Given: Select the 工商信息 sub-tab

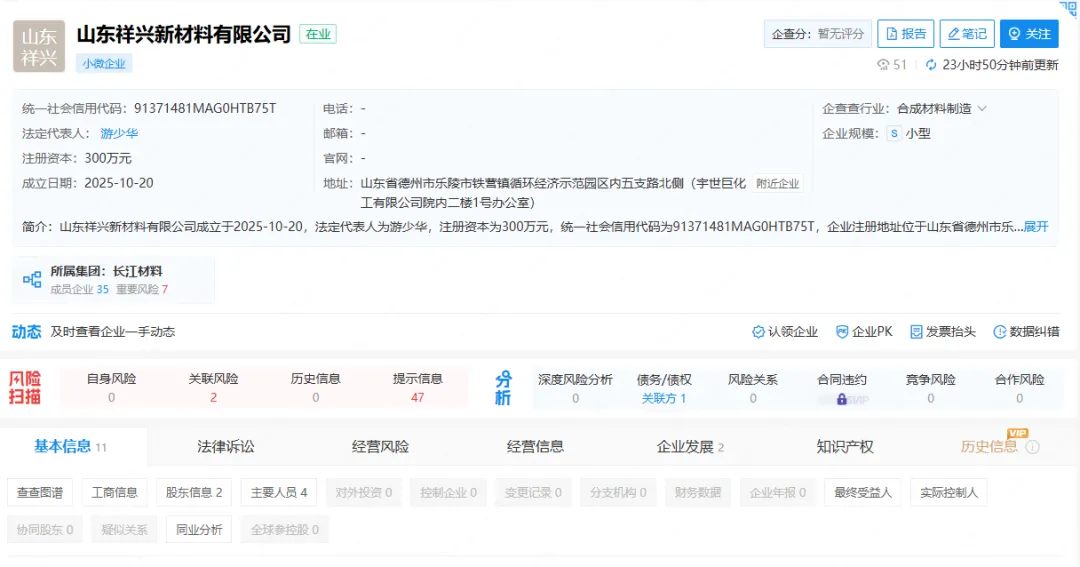Looking at the screenshot, I should point(114,493).
